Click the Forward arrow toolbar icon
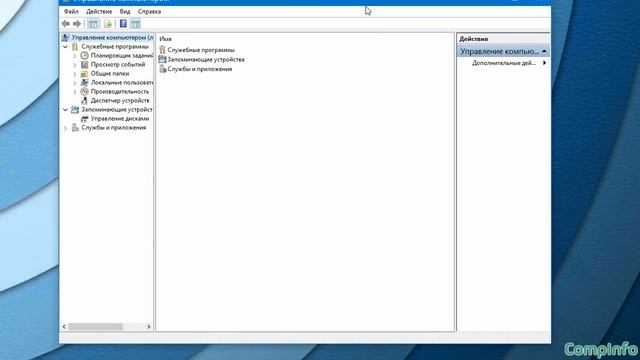This screenshot has height=360, width=640. (x=77, y=24)
